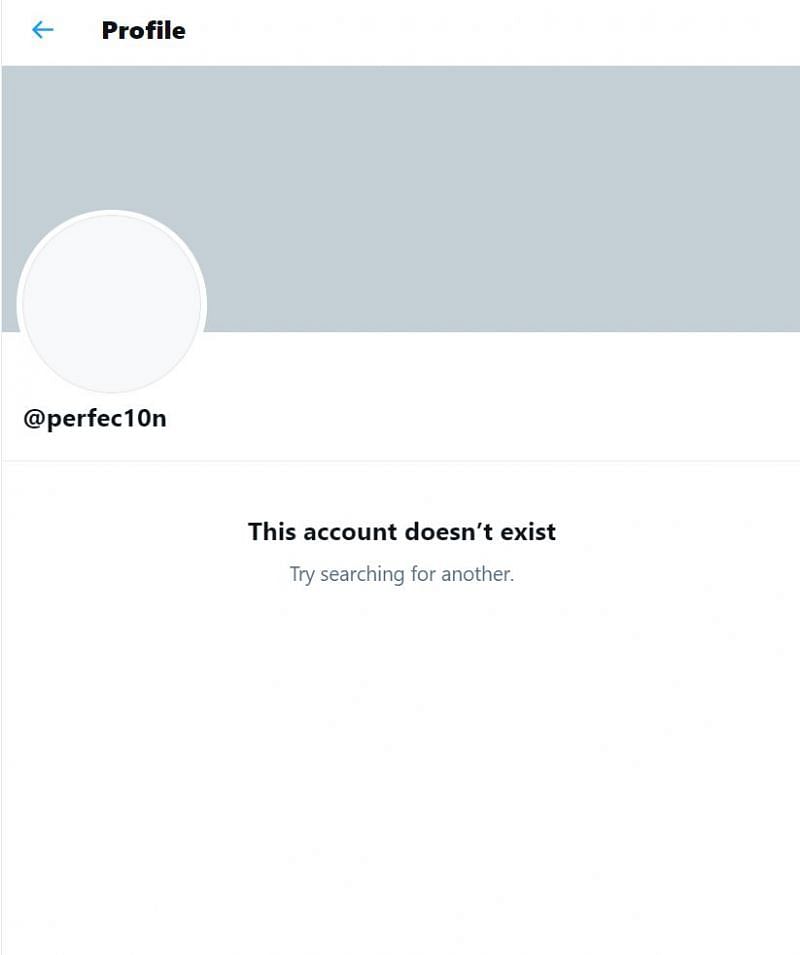
Task: Click the "Try searching for another." text
Action: [x=402, y=574]
